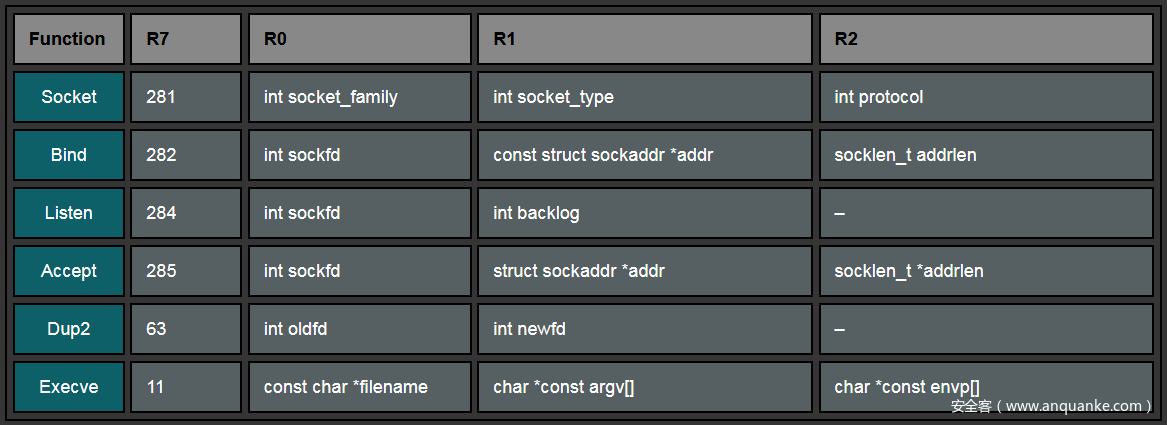
Task: Click the const char *filename cell
Action: click(x=359, y=387)
